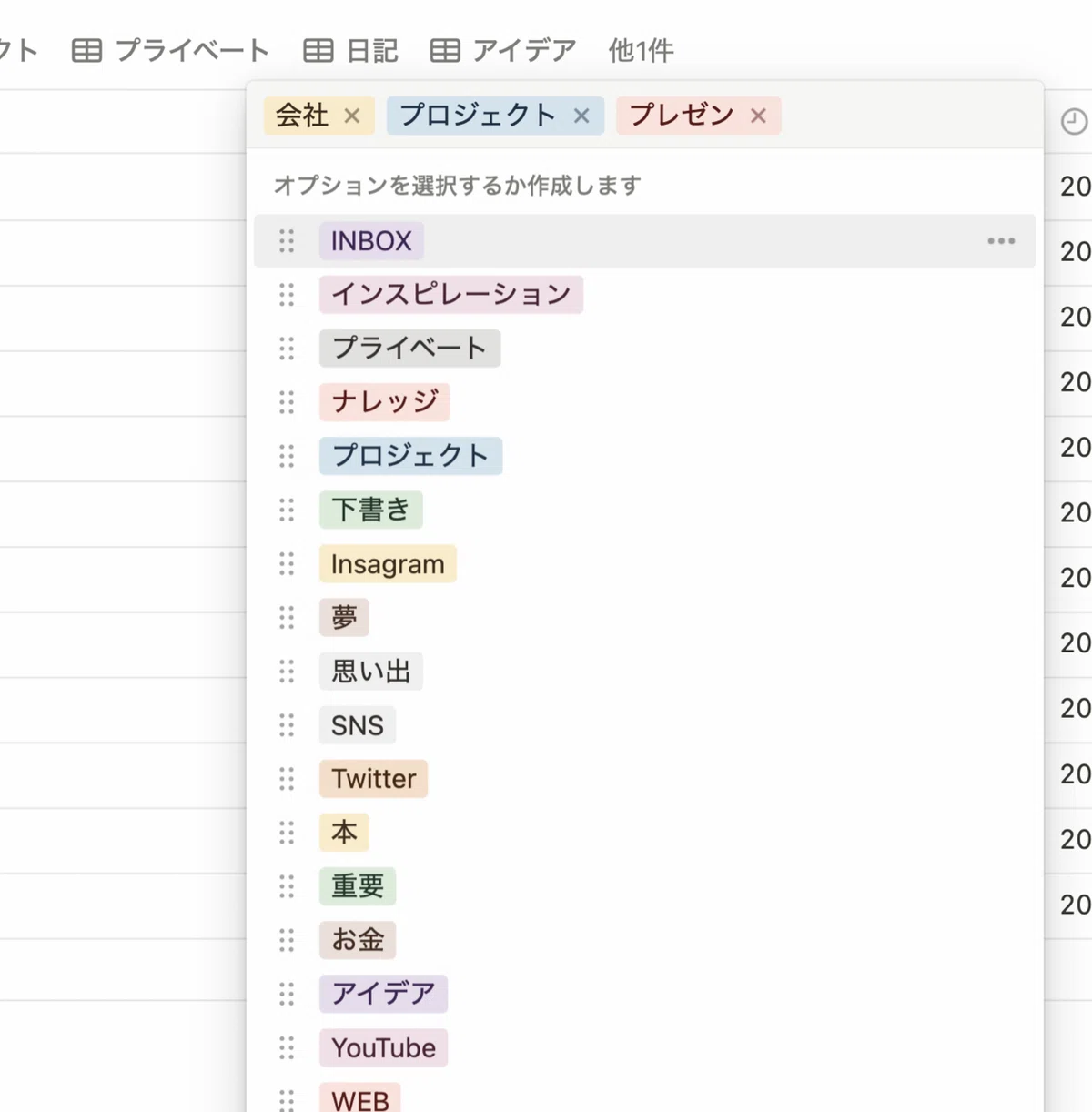Image resolution: width=1092 pixels, height=1112 pixels.
Task: Select the purple アイデア tag option
Action: tap(383, 994)
